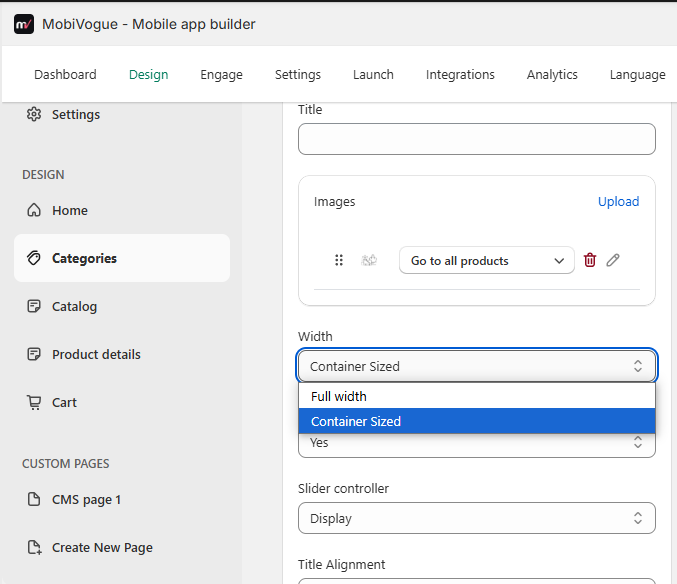
Task: Select the highlighted 'Container Sized' option
Action: coord(477,421)
